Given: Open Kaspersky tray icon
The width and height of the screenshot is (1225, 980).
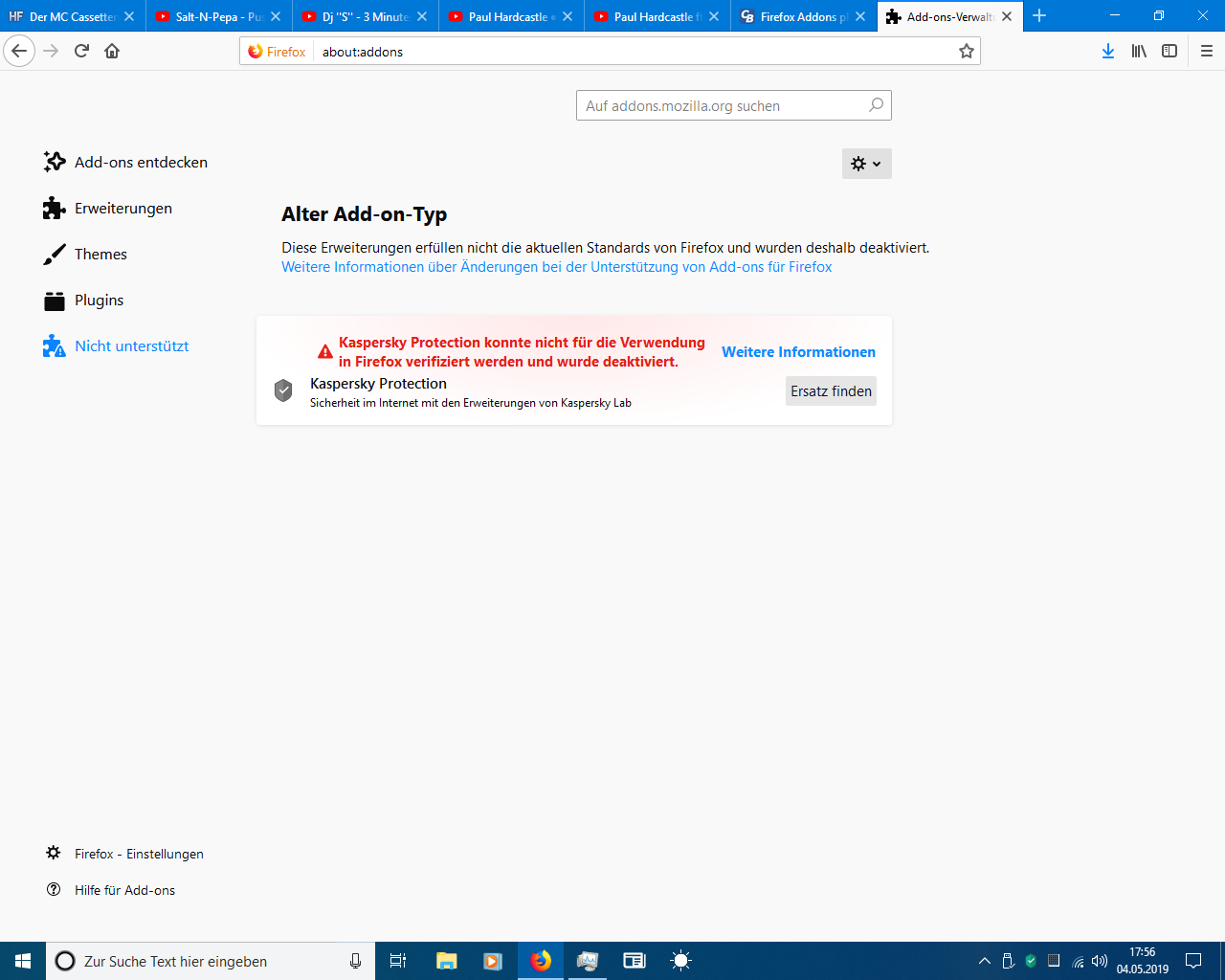Looking at the screenshot, I should 1031,961.
